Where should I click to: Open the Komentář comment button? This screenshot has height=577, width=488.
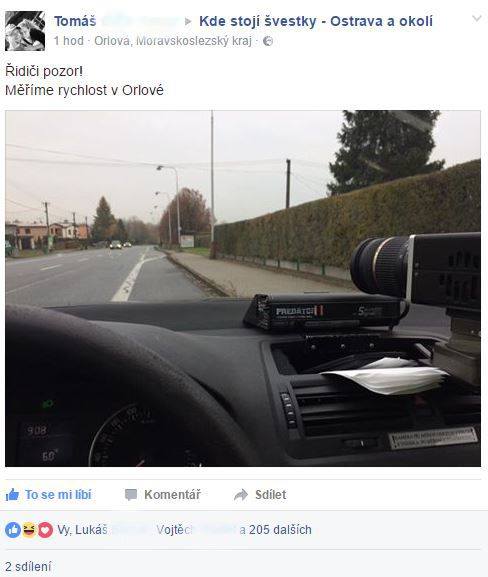(x=163, y=495)
